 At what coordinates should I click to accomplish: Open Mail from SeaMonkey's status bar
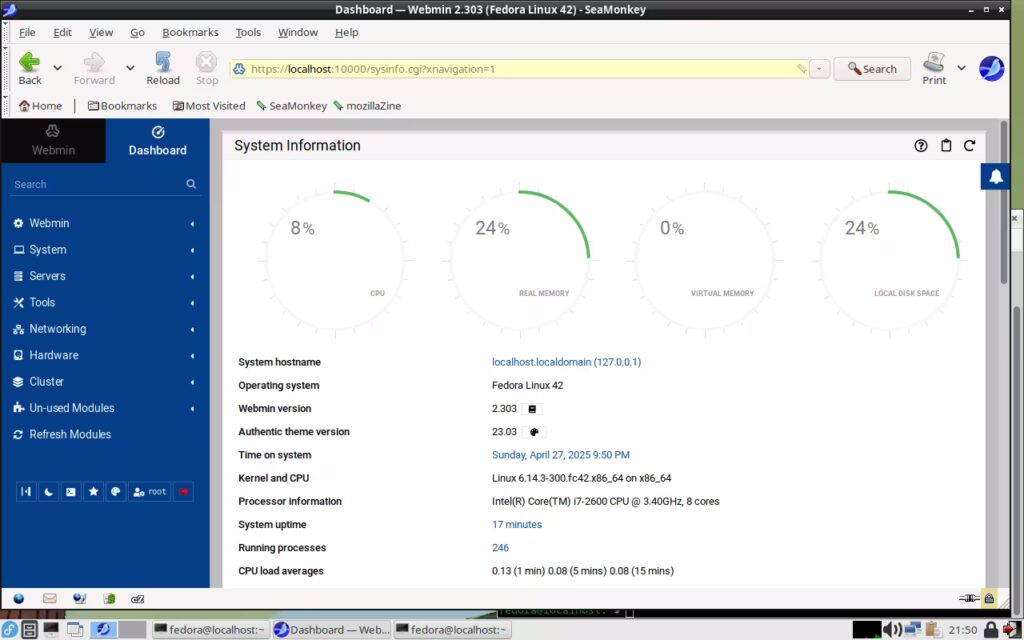coord(49,598)
